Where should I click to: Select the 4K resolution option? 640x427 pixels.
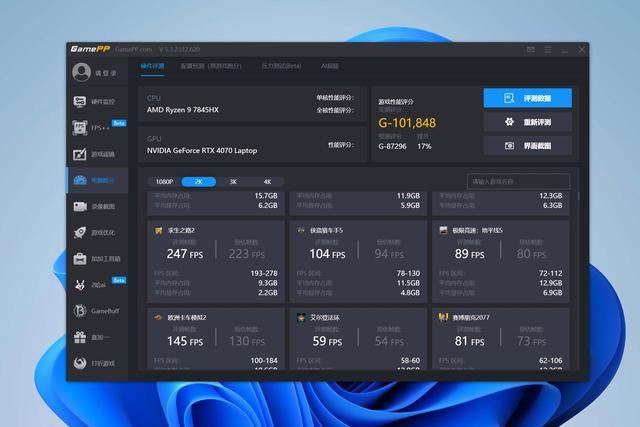pos(266,182)
